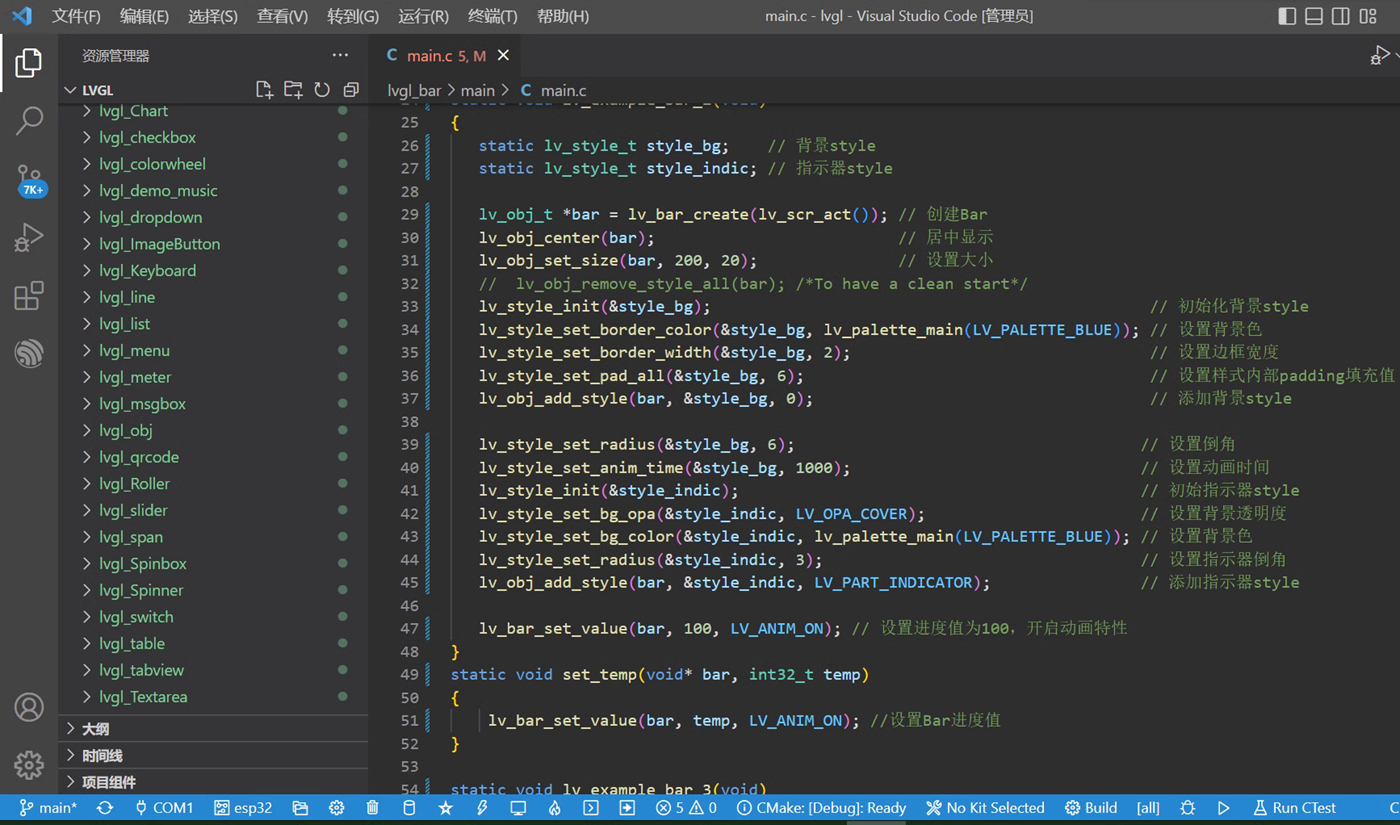1400x825 pixels.
Task: Toggle the secondary sidebar layout button
Action: pos(1341,16)
